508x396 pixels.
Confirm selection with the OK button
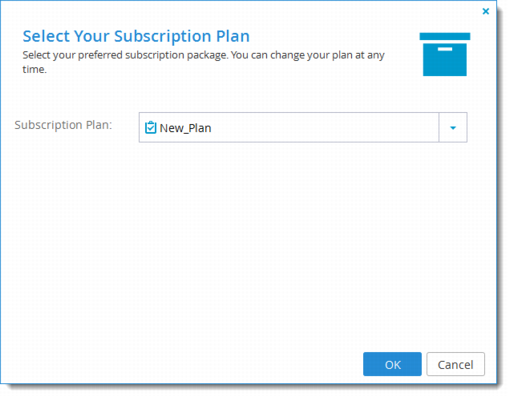click(392, 364)
